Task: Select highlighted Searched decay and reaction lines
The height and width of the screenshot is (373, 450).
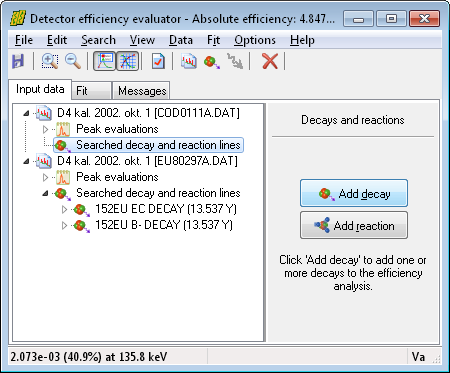Action: click(x=158, y=145)
